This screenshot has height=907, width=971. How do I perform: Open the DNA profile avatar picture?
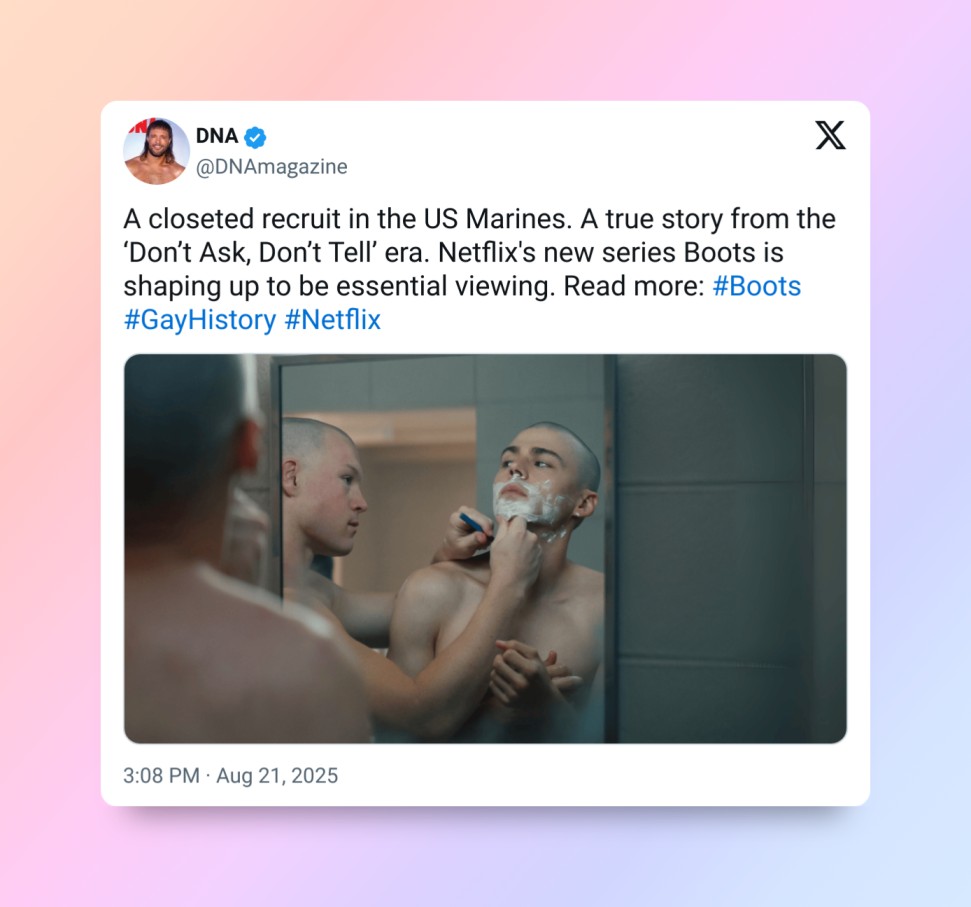coord(156,151)
